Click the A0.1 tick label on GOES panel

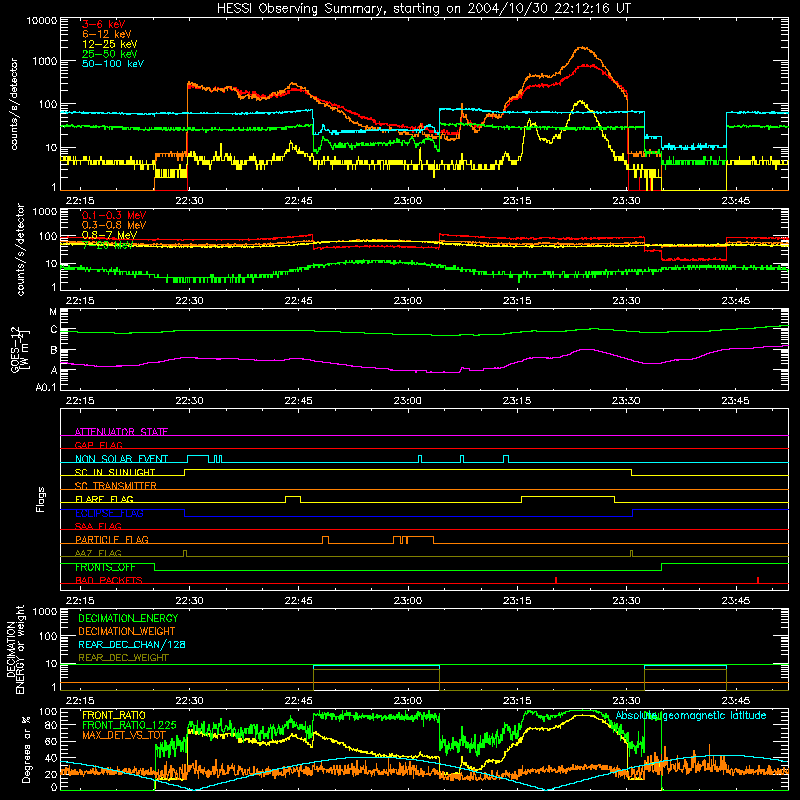click(46, 388)
